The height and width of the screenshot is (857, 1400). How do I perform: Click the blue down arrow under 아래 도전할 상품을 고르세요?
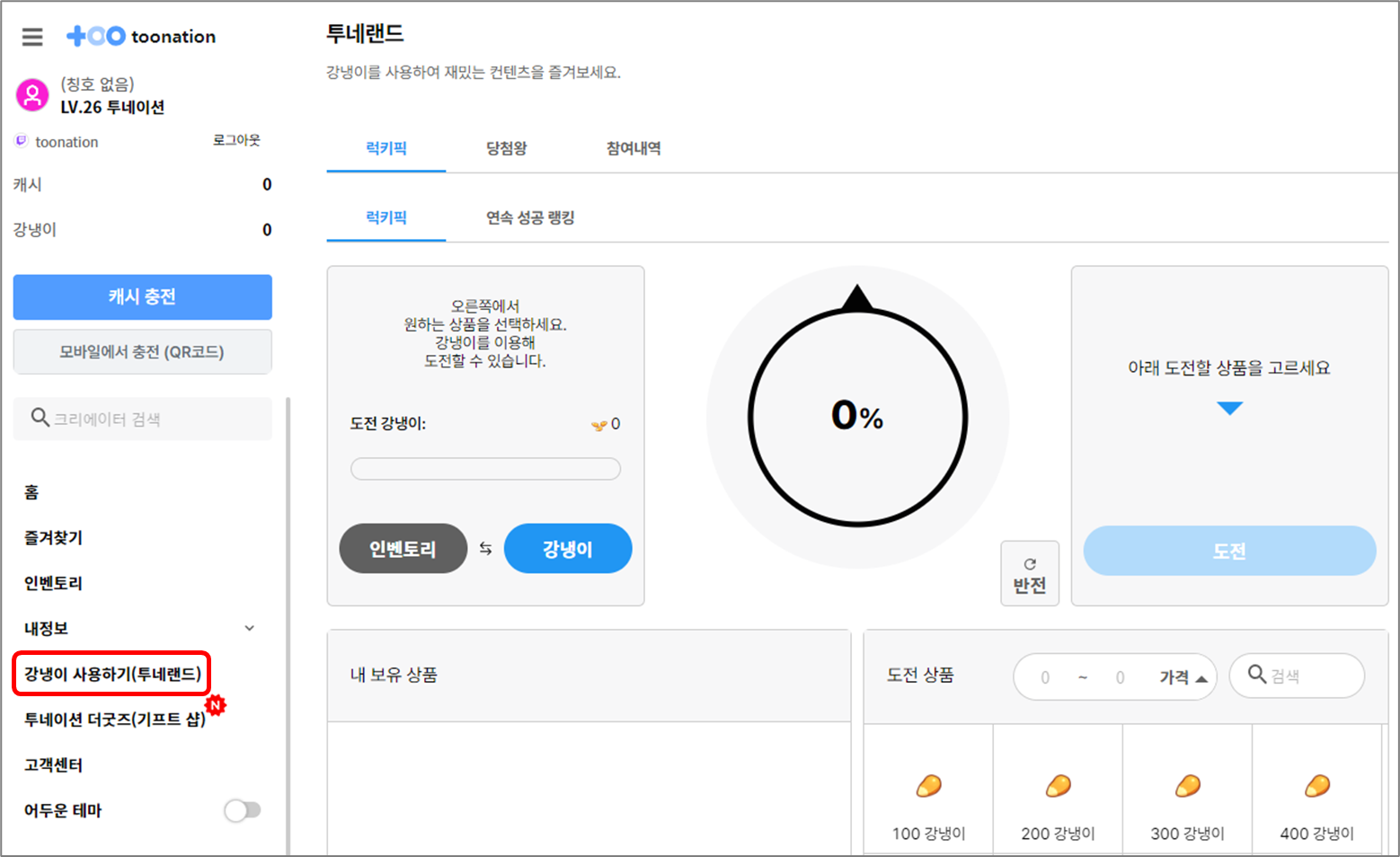click(1229, 409)
